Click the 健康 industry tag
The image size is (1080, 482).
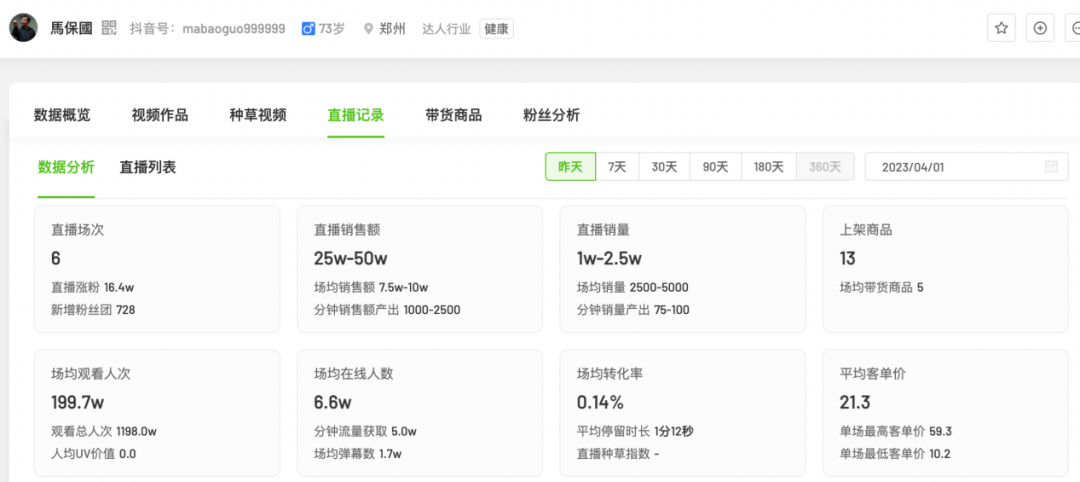pos(497,29)
